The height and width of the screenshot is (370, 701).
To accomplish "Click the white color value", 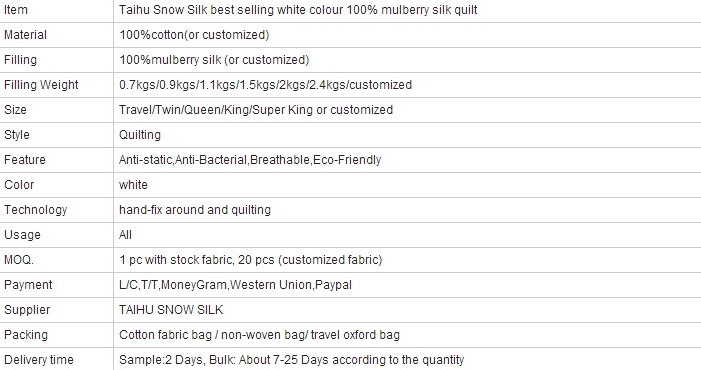I will 133,185.
